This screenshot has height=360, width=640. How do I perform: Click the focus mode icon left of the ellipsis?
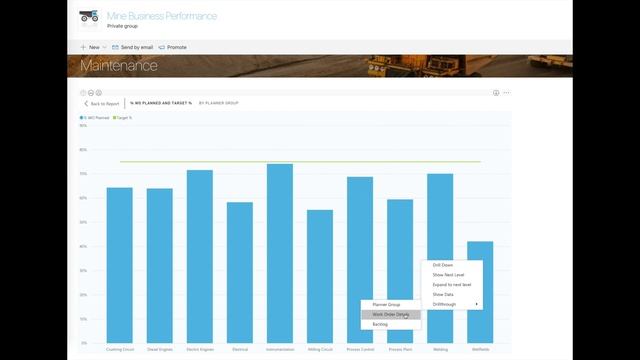coord(496,93)
